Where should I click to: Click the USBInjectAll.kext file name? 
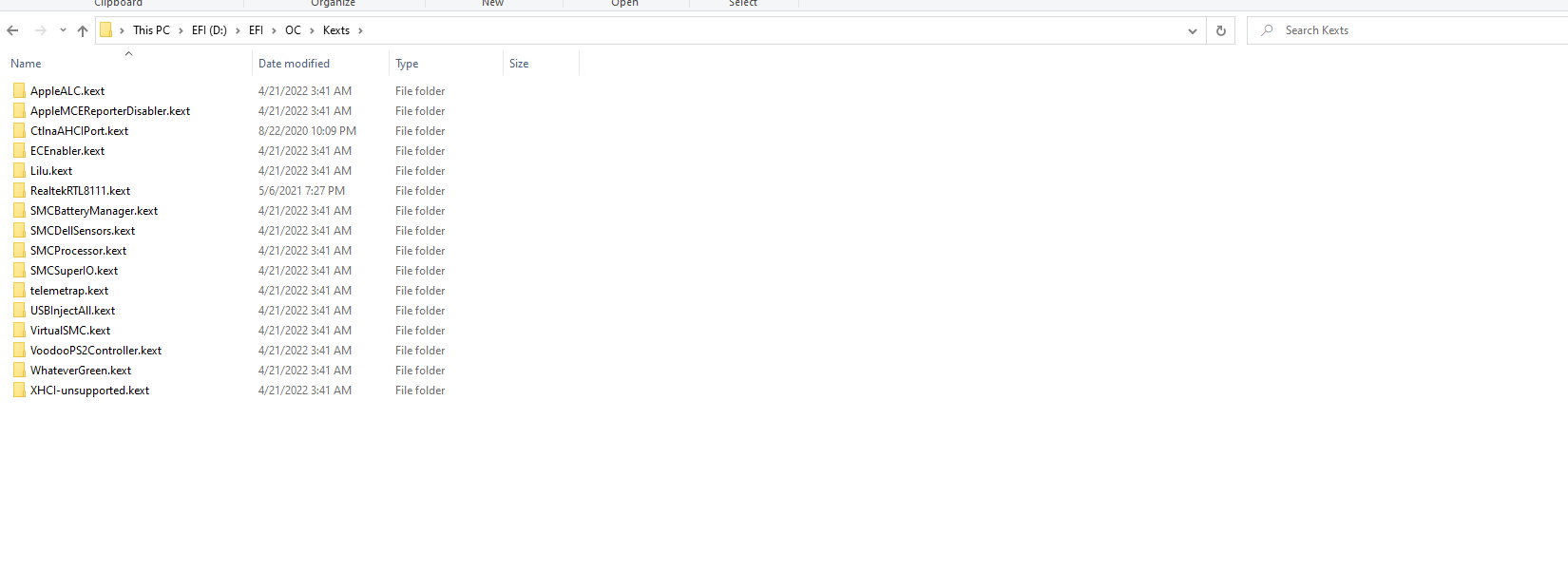72,311
